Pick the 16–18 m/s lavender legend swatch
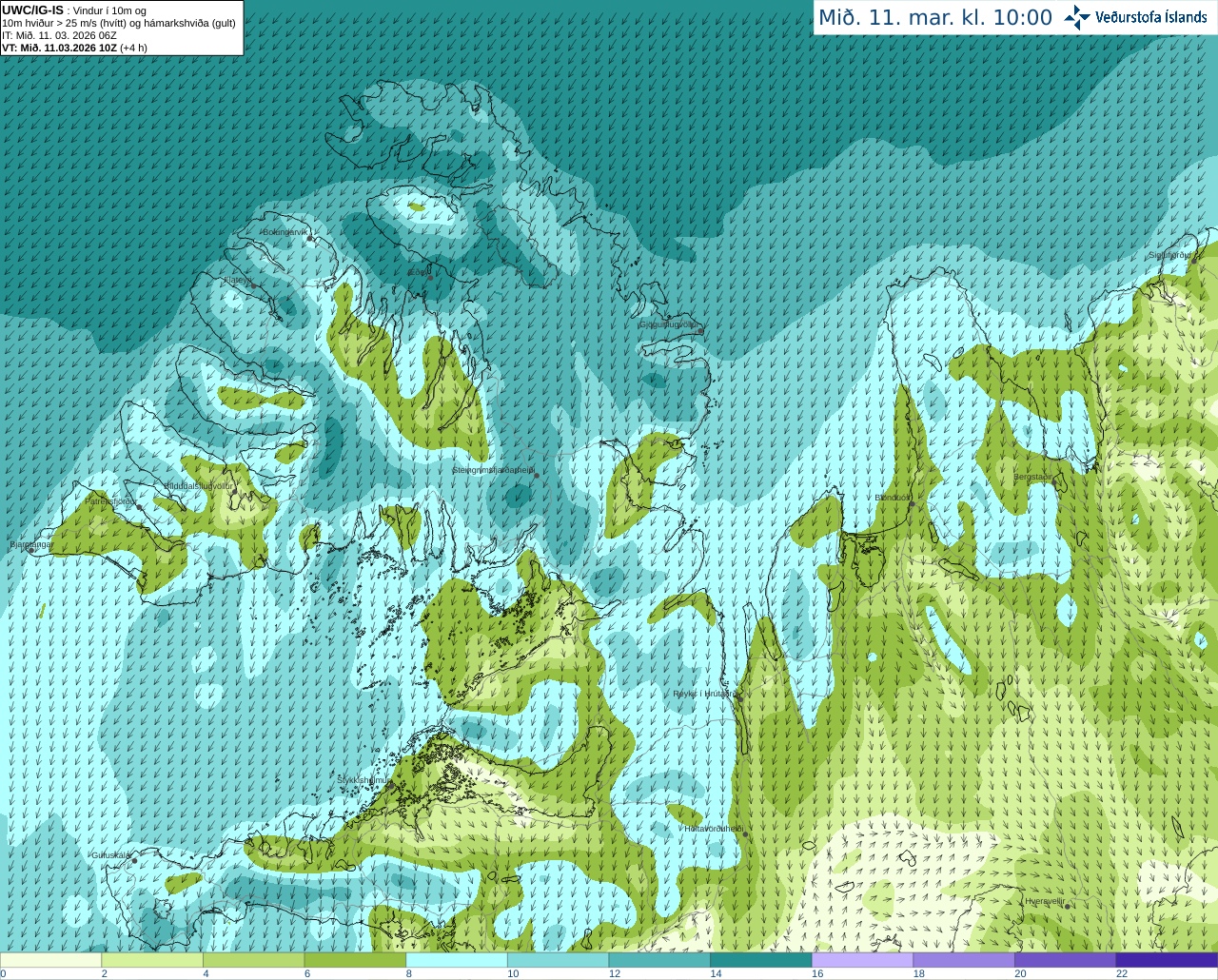Screen dimensions: 1218x980 coord(862,960)
